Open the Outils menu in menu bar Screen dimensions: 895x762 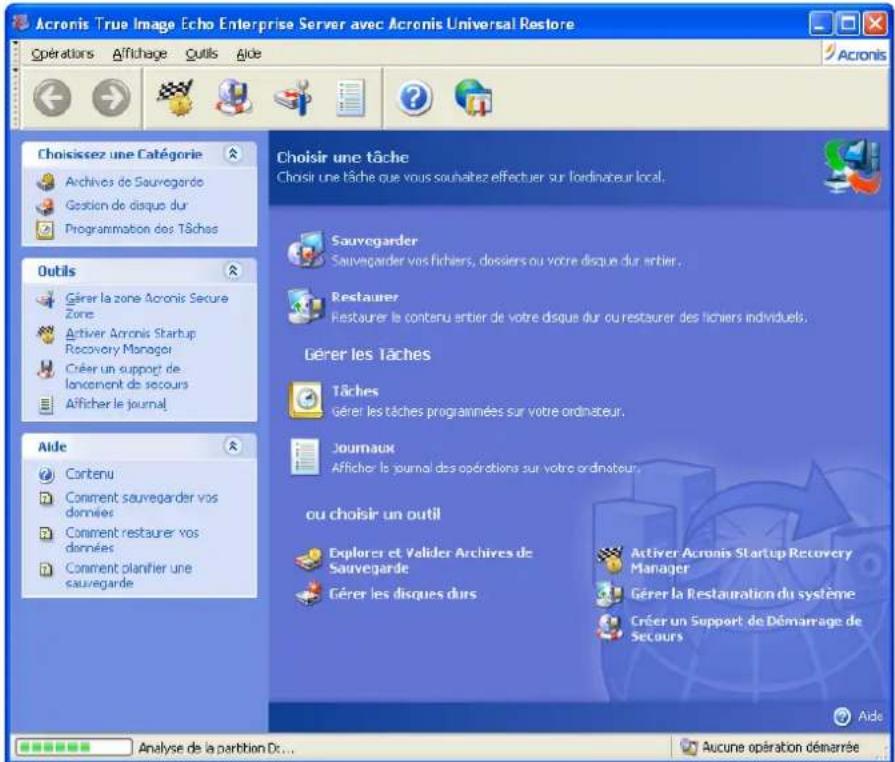201,54
